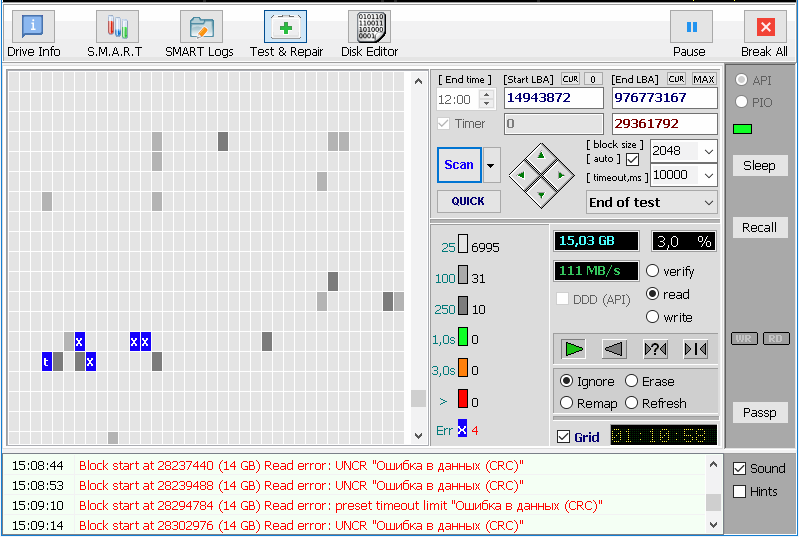This screenshot has height=537, width=799.
Task: Open the timeout 10000 ms dropdown
Action: (x=709, y=175)
